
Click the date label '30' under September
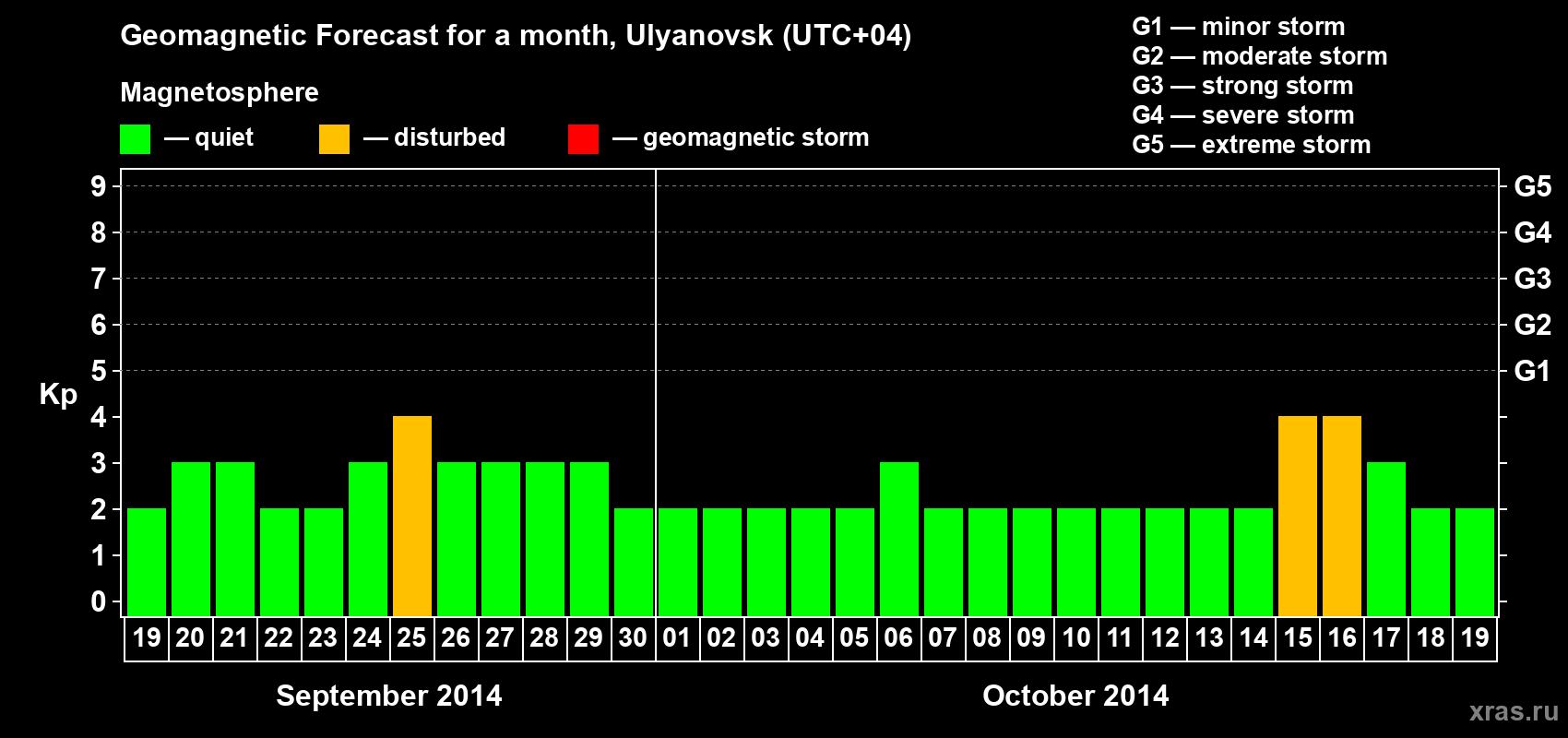(633, 637)
